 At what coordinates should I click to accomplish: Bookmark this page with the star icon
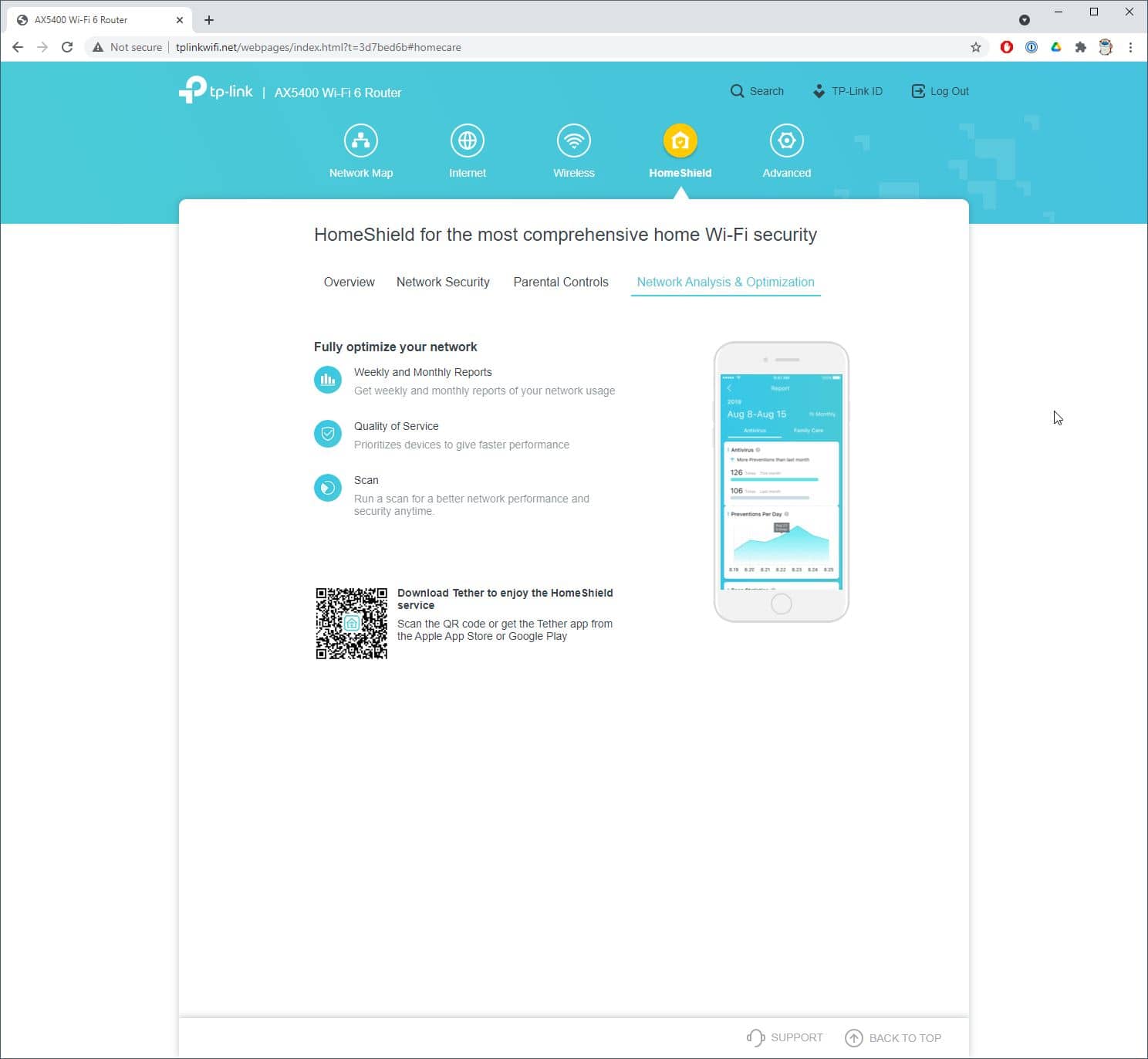click(976, 47)
